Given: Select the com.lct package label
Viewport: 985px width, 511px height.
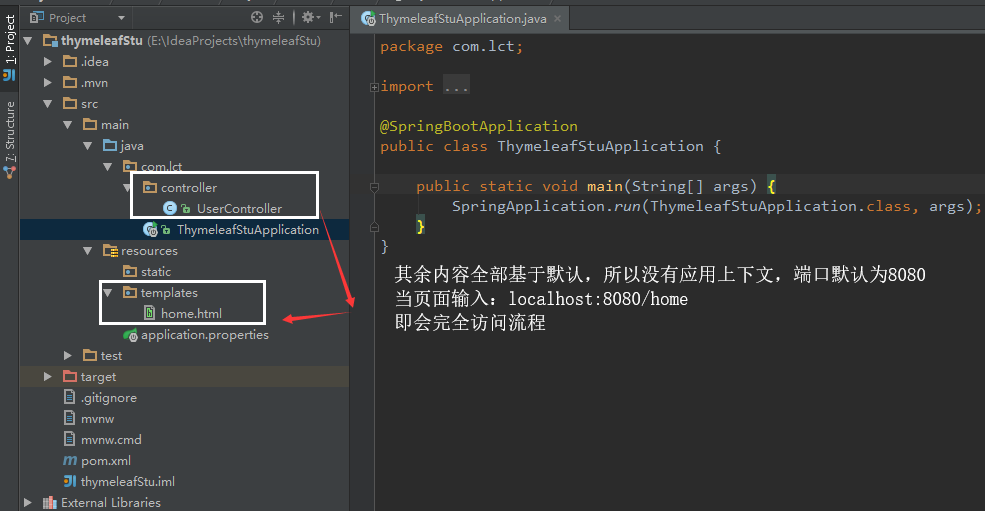Looking at the screenshot, I should click(x=161, y=167).
